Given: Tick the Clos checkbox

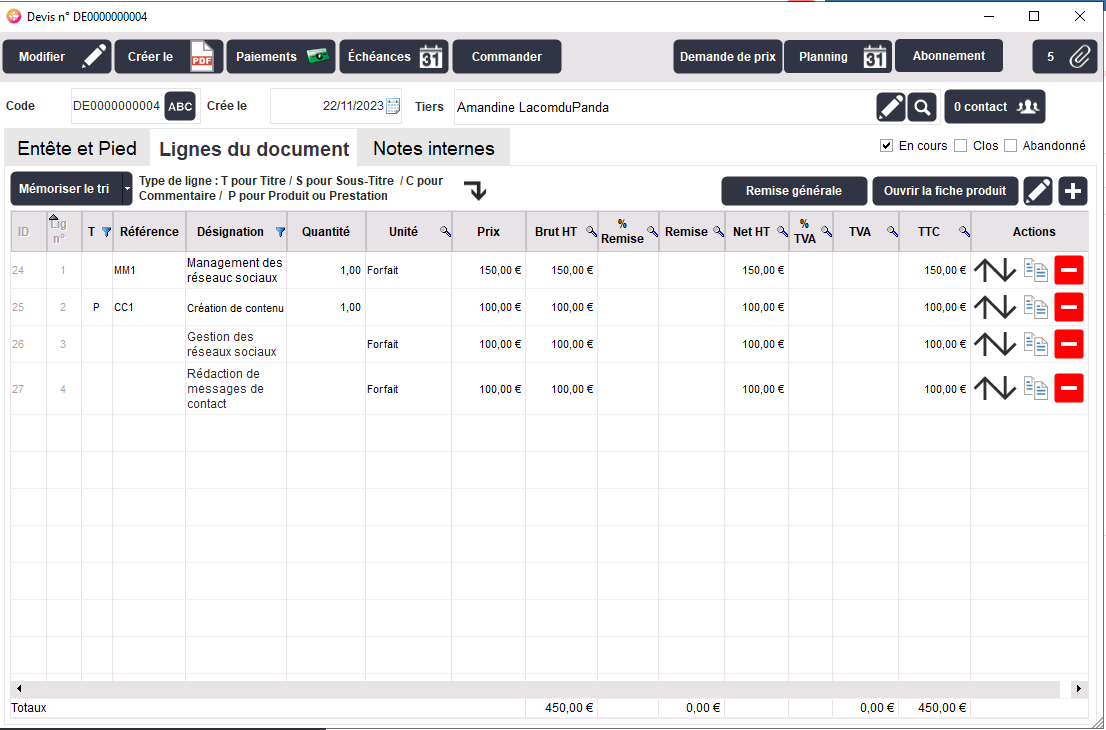Looking at the screenshot, I should pos(960,146).
